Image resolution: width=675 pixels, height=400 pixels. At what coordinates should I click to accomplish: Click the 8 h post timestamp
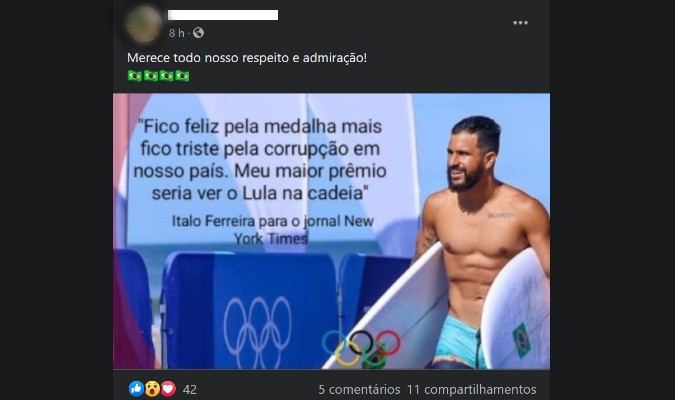176,33
